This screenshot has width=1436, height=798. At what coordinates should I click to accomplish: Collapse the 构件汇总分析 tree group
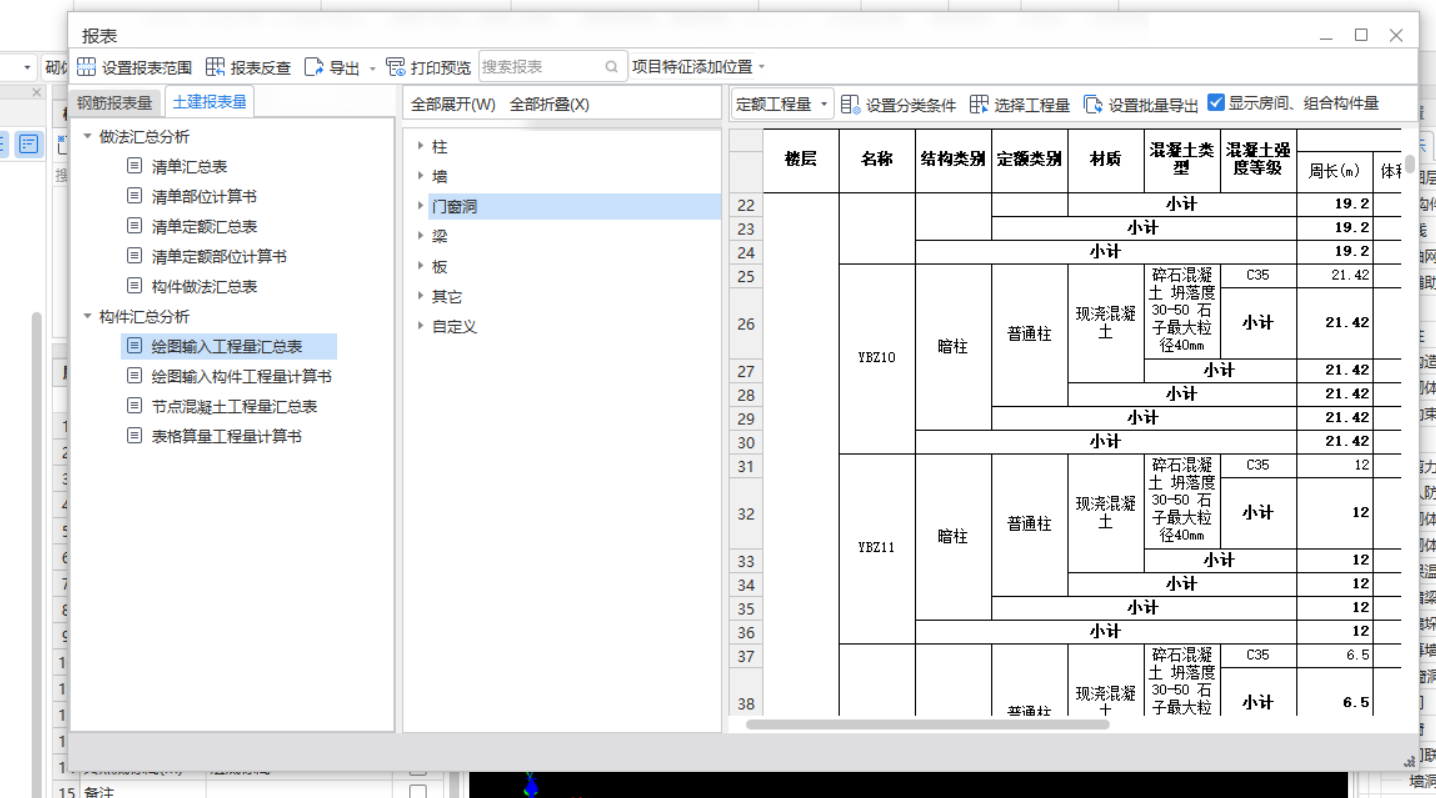(x=88, y=316)
